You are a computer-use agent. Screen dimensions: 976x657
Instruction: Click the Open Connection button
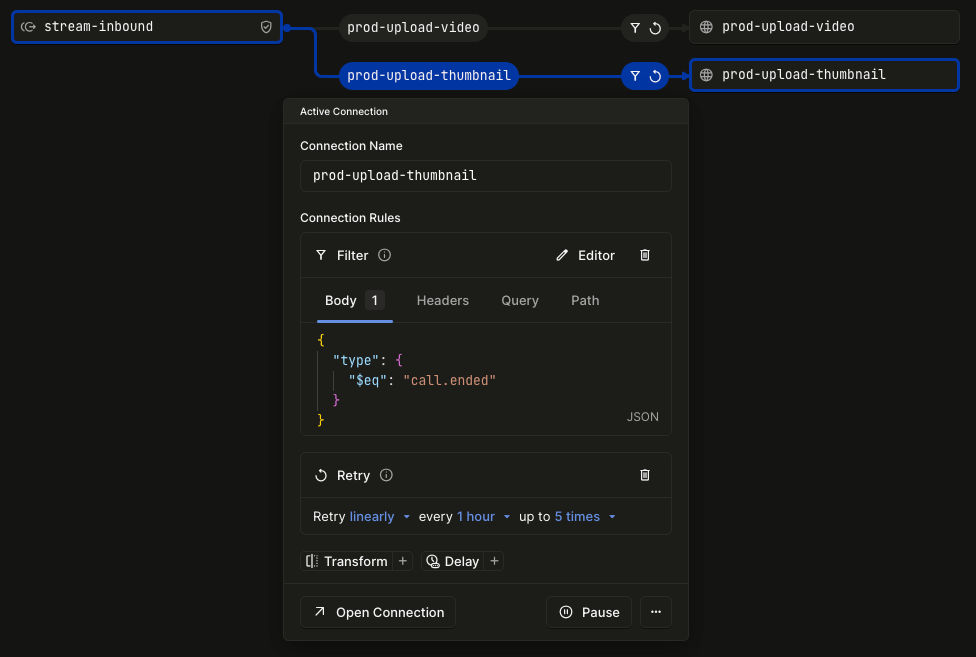(x=378, y=612)
